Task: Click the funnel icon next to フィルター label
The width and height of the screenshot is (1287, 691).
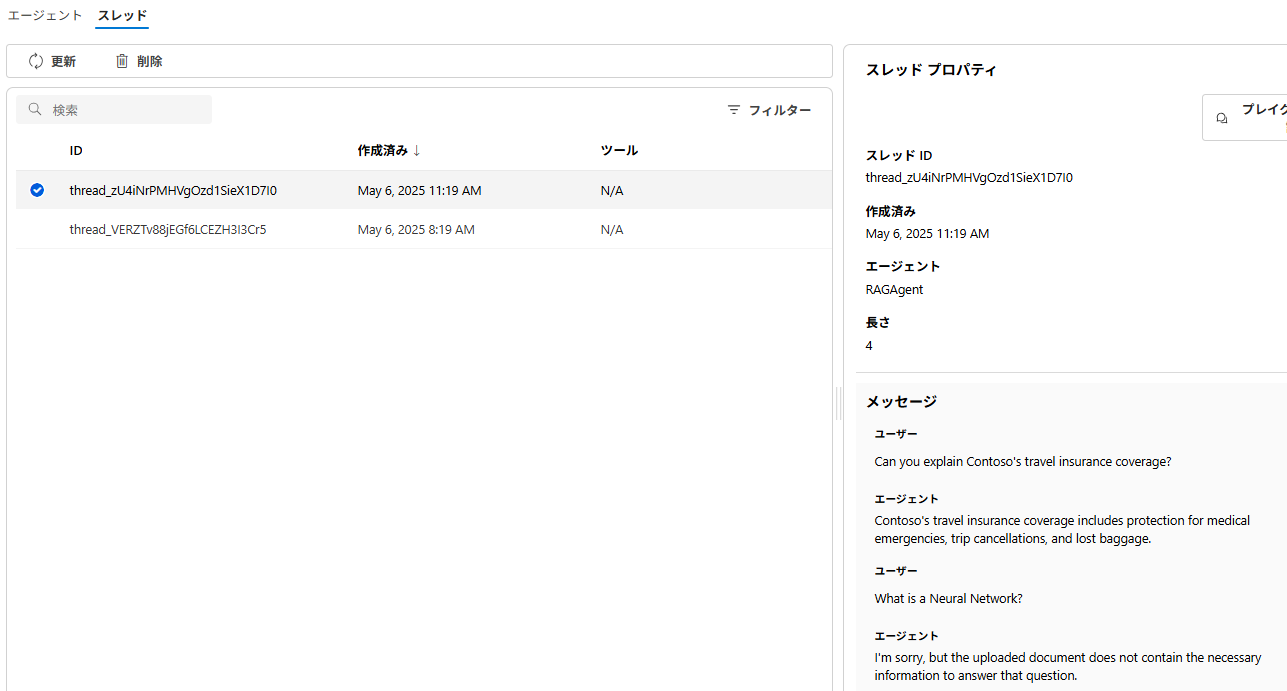Action: pos(733,110)
